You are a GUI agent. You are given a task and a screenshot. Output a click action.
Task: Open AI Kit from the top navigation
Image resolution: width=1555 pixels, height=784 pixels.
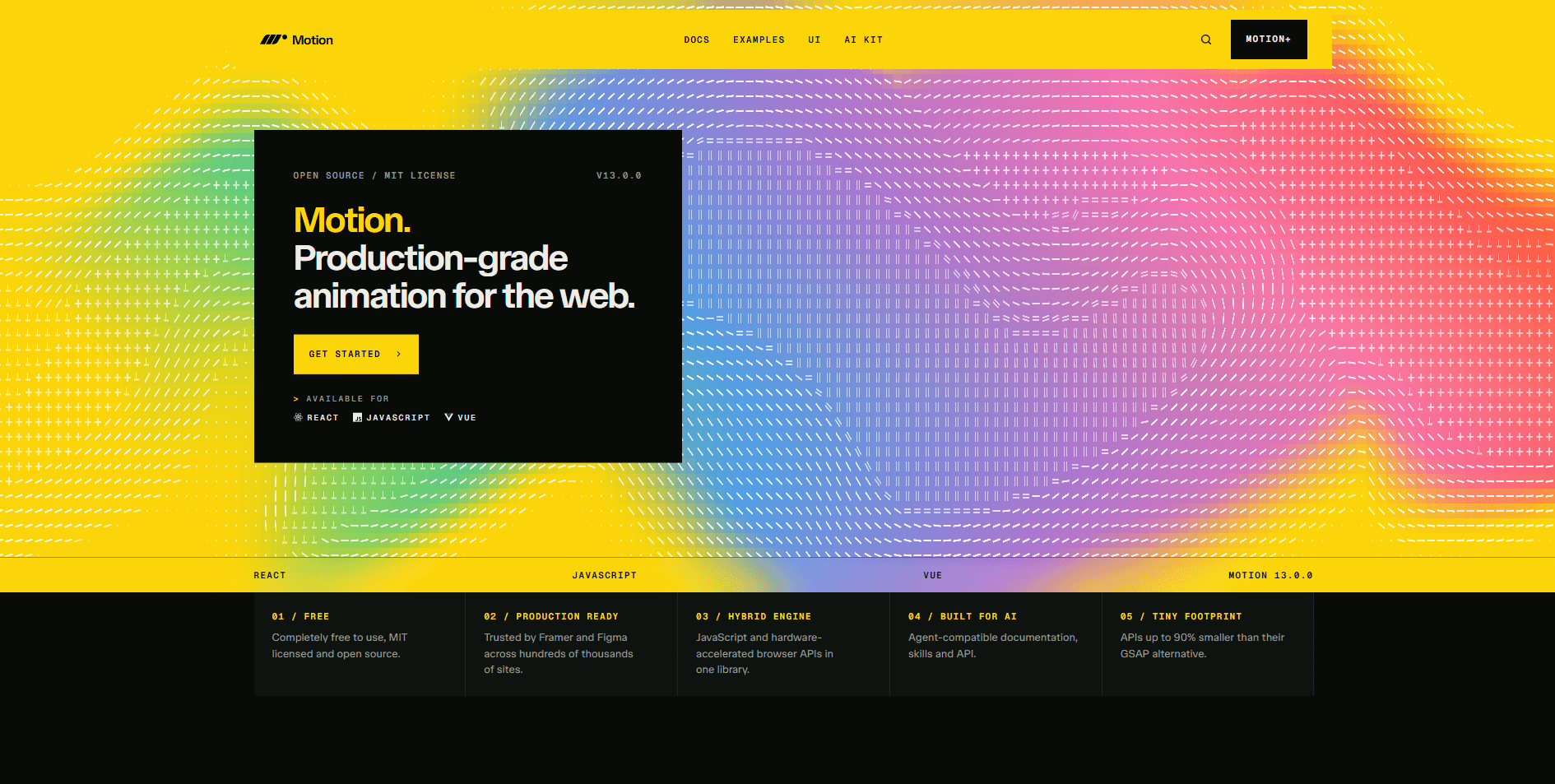coord(864,39)
